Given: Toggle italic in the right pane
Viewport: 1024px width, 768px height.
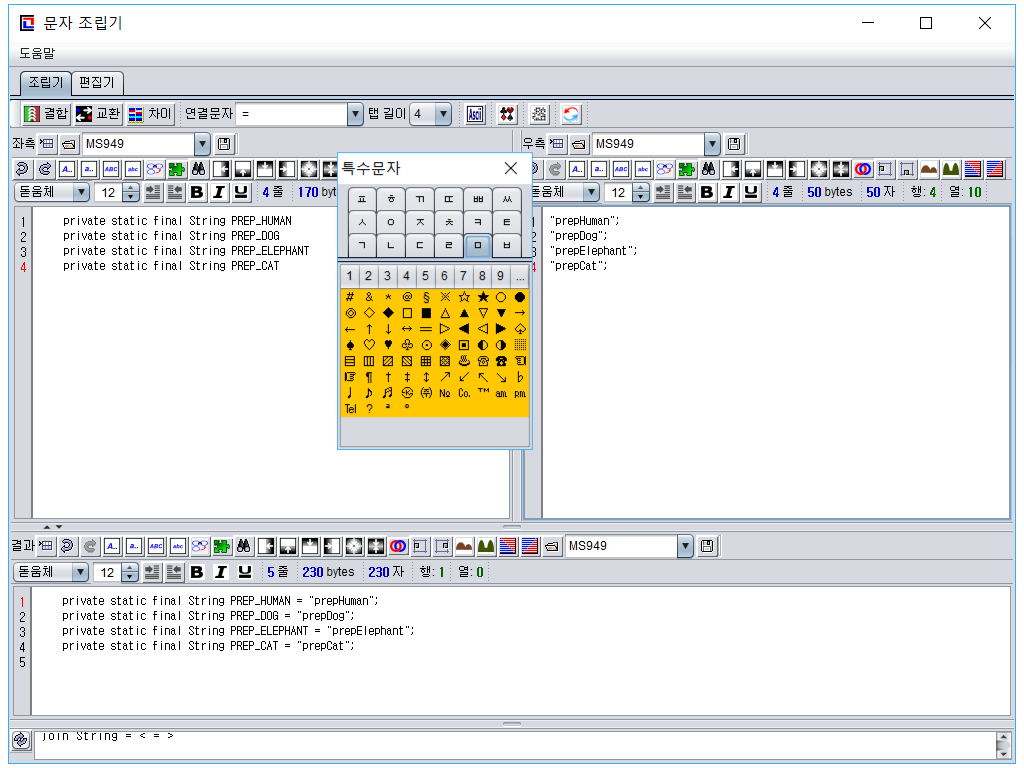Looking at the screenshot, I should point(729,192).
